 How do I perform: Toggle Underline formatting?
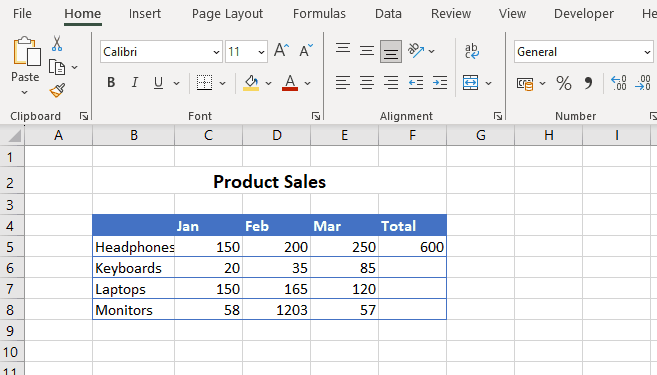(x=158, y=83)
